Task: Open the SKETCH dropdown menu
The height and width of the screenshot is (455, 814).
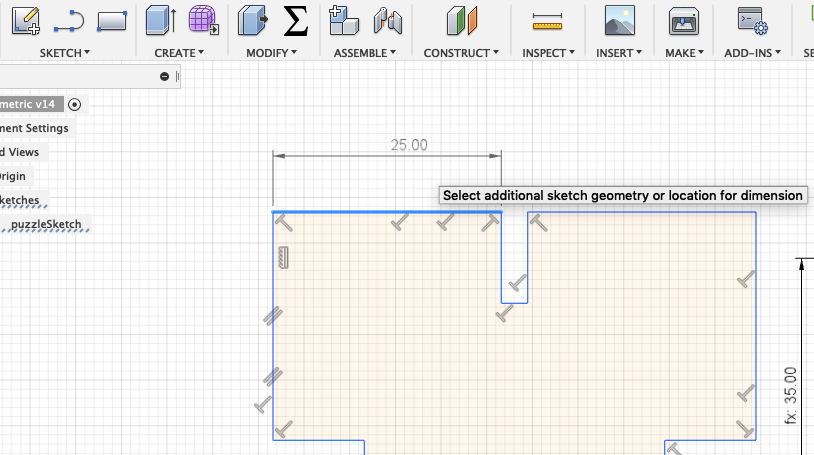Action: coord(65,53)
